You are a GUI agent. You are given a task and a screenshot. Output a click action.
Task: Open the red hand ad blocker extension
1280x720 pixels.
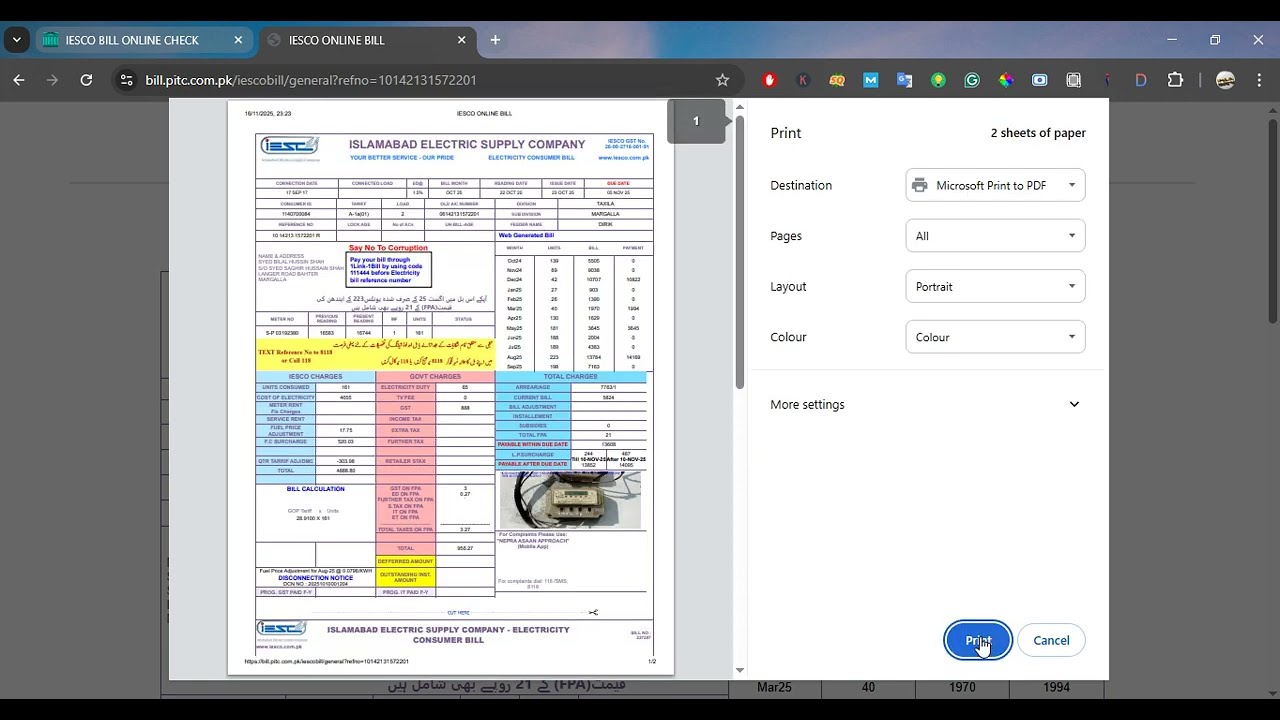pos(769,80)
